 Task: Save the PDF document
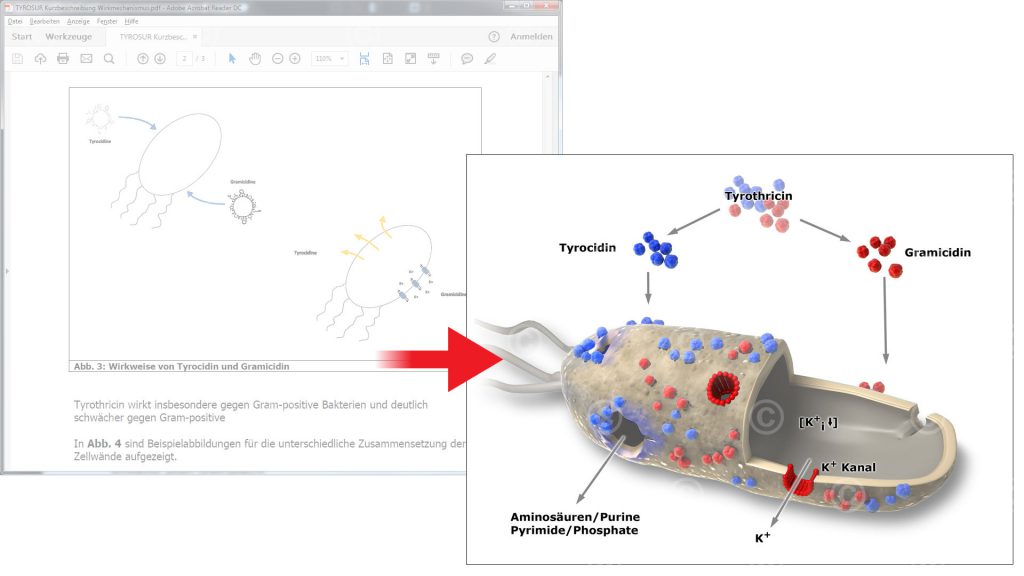(x=18, y=58)
